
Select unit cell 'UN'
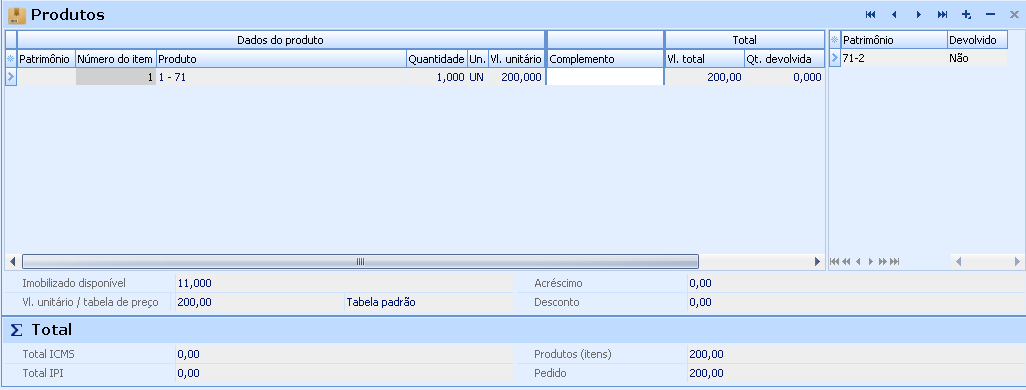click(478, 77)
